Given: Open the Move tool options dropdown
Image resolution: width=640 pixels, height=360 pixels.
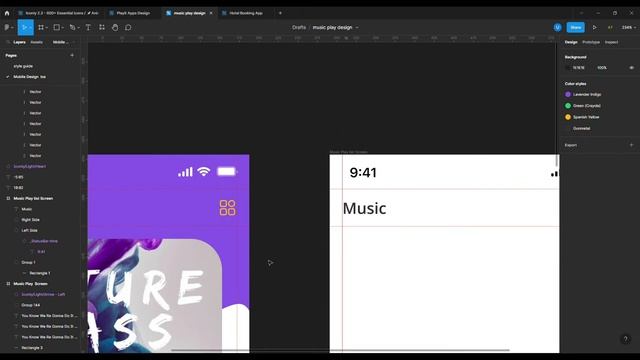Looking at the screenshot, I should (x=30, y=27).
